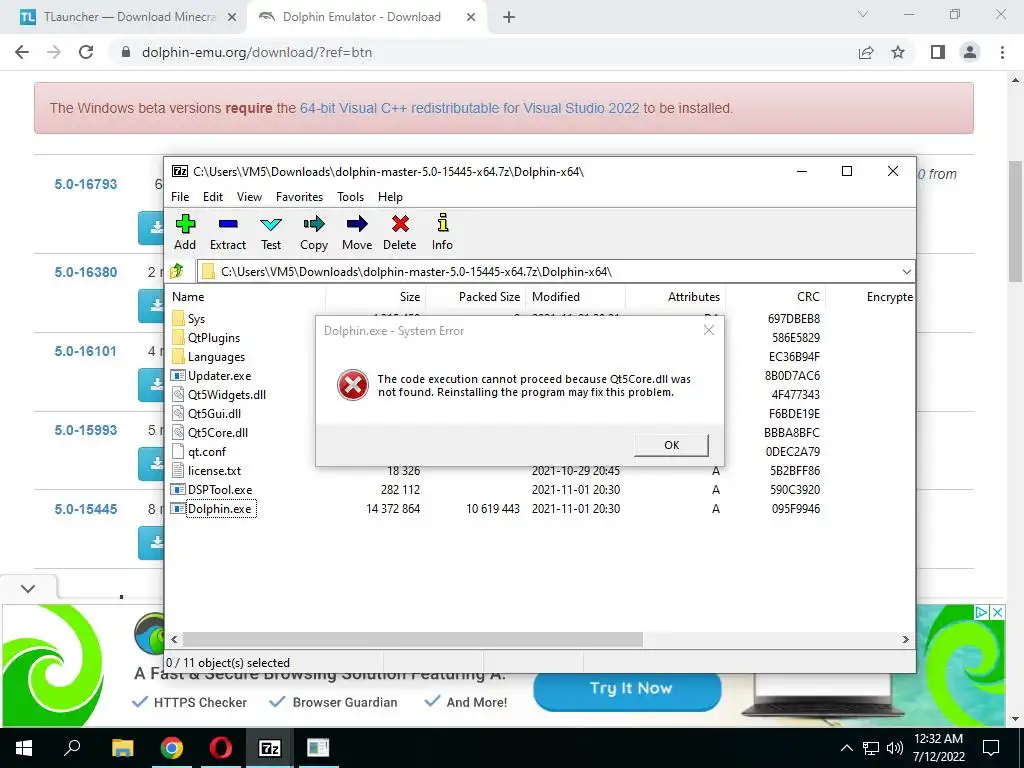Confirm the error dialog with OK
This screenshot has width=1024, height=768.
[671, 445]
